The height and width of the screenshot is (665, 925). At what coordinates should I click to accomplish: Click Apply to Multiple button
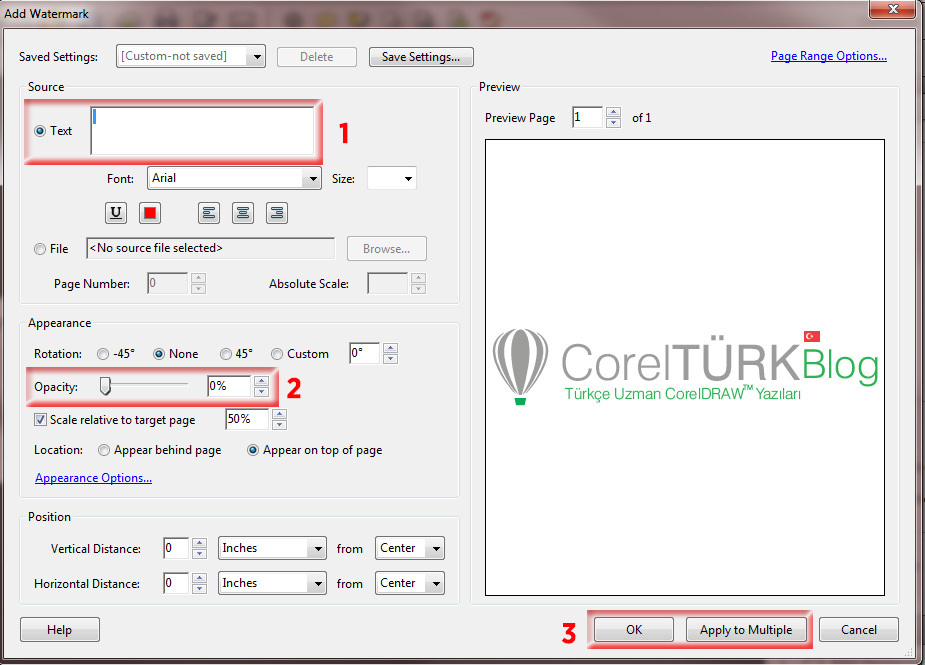pyautogui.click(x=746, y=630)
